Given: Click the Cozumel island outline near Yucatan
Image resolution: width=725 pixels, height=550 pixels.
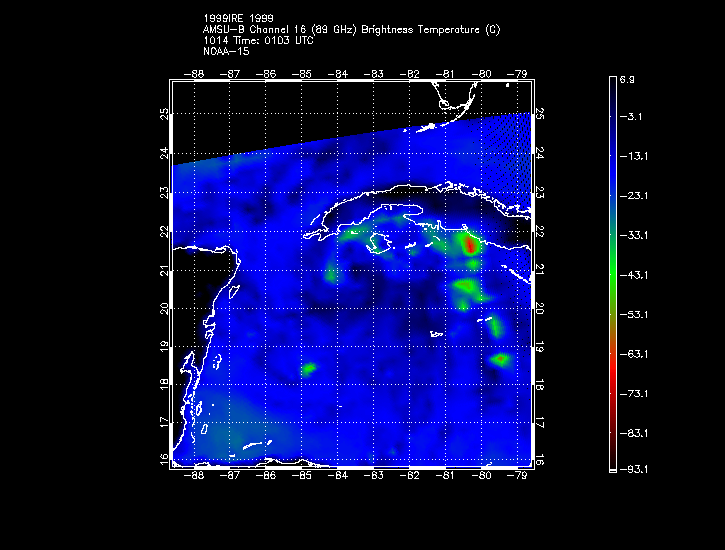Looking at the screenshot, I should pos(234,291).
